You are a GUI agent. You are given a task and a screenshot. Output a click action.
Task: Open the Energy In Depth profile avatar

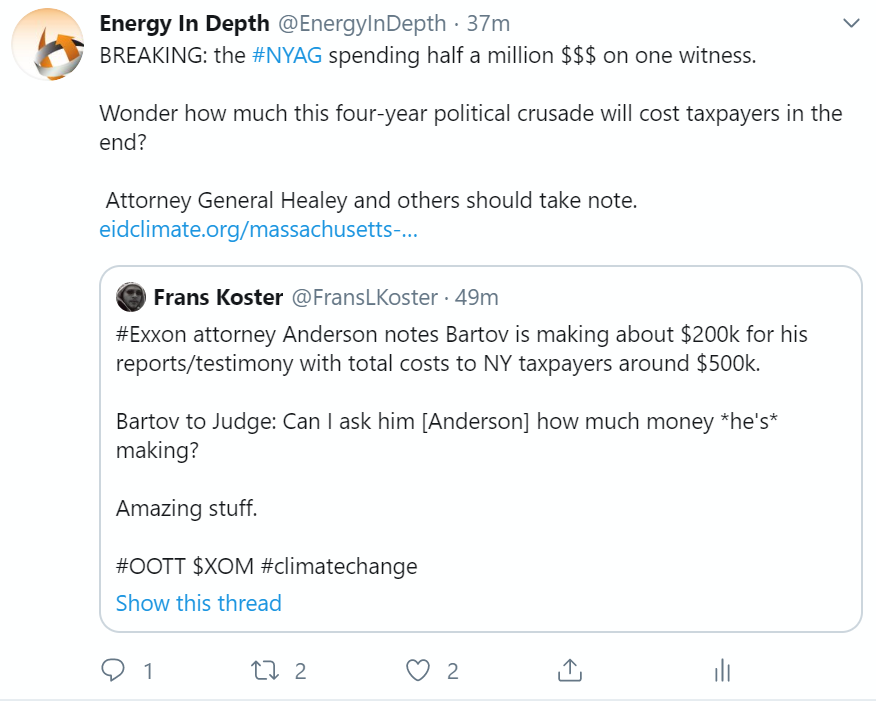click(x=47, y=45)
